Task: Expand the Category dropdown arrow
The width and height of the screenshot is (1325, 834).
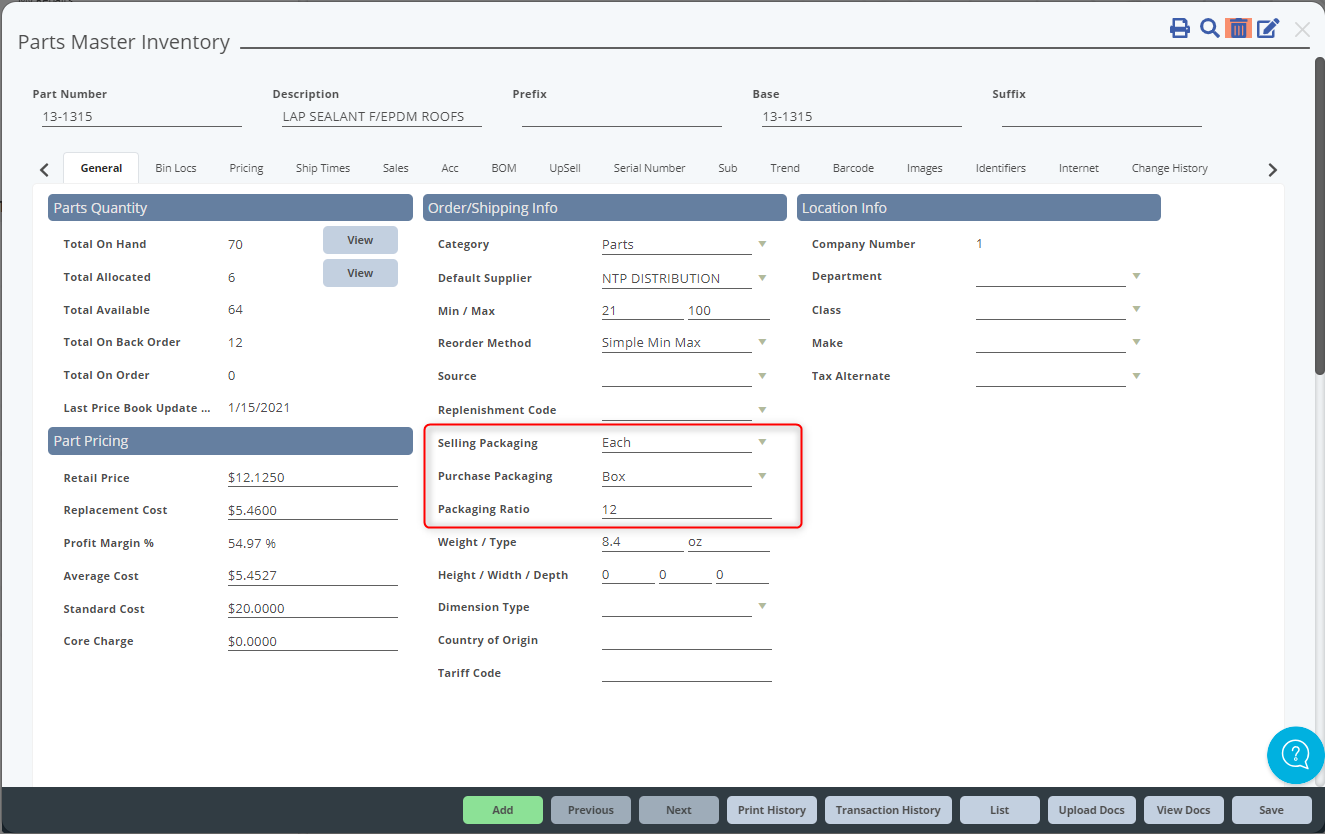Action: (x=762, y=244)
